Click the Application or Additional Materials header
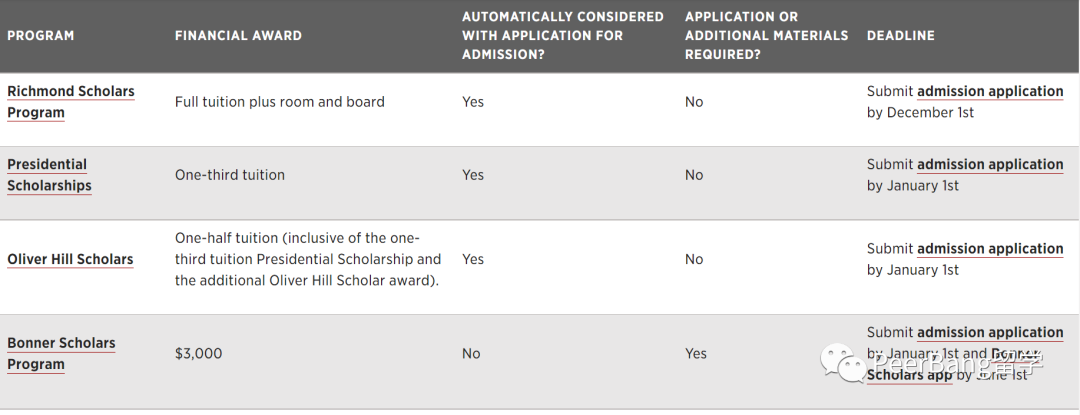The height and width of the screenshot is (415, 1080). point(767,36)
